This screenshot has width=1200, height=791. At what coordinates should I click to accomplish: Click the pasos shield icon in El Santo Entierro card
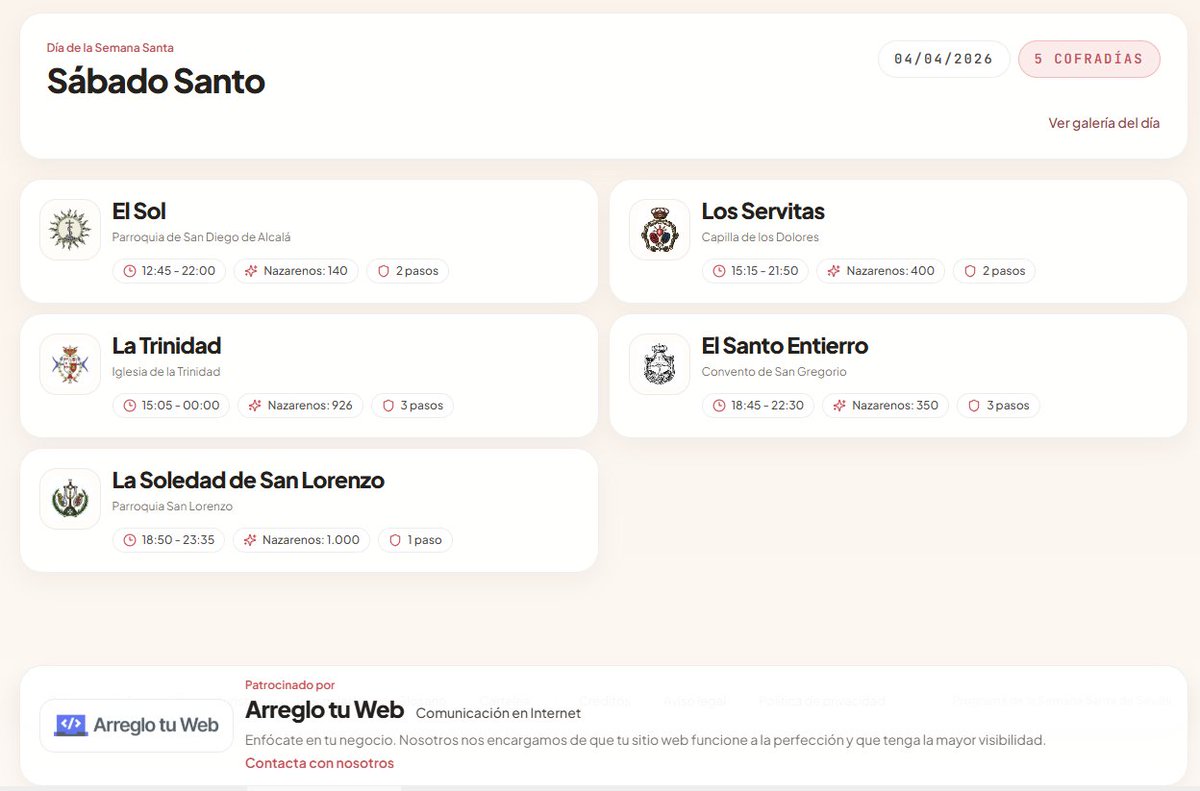click(x=974, y=406)
